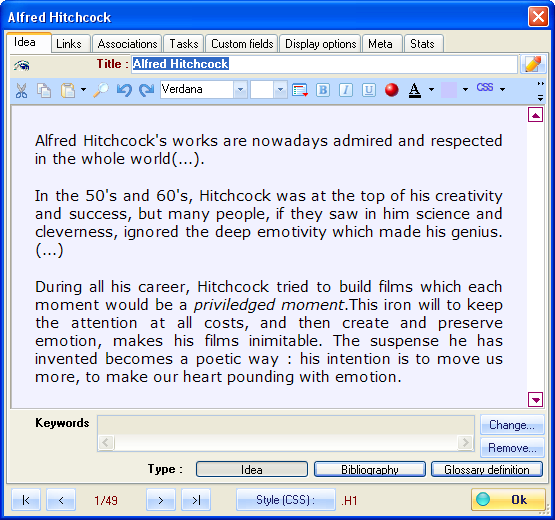The width and height of the screenshot is (555, 520).
Task: Click the Undo arrow icon
Action: coord(124,90)
